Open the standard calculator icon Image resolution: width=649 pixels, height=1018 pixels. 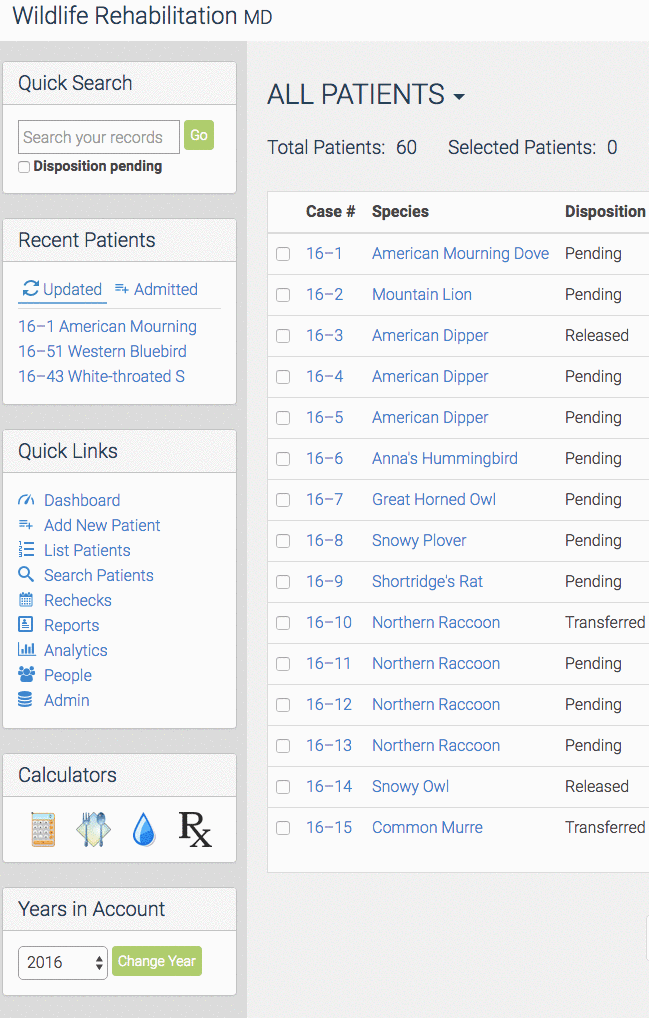pos(43,829)
